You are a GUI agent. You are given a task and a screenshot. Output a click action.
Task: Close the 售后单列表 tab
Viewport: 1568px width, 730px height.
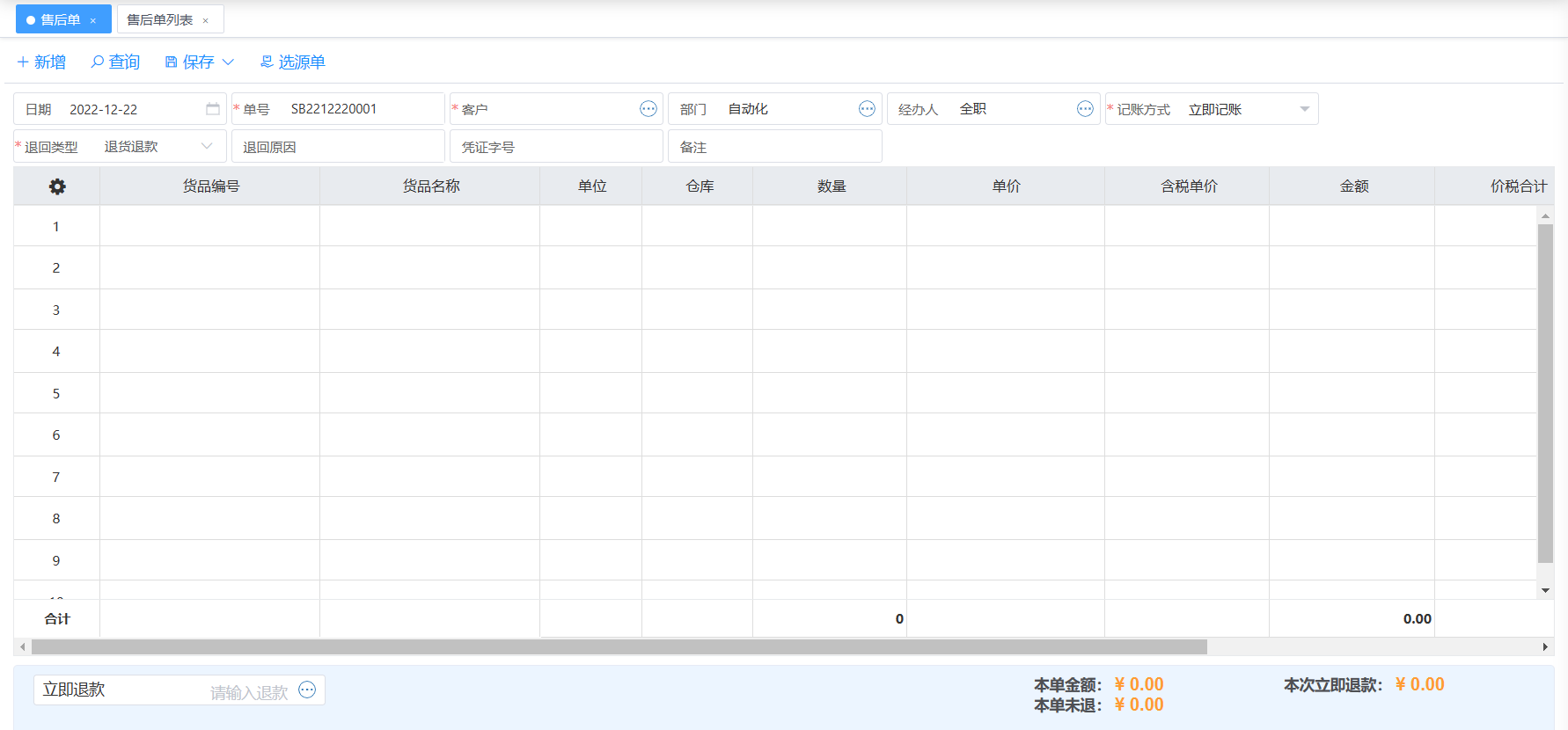click(x=206, y=20)
